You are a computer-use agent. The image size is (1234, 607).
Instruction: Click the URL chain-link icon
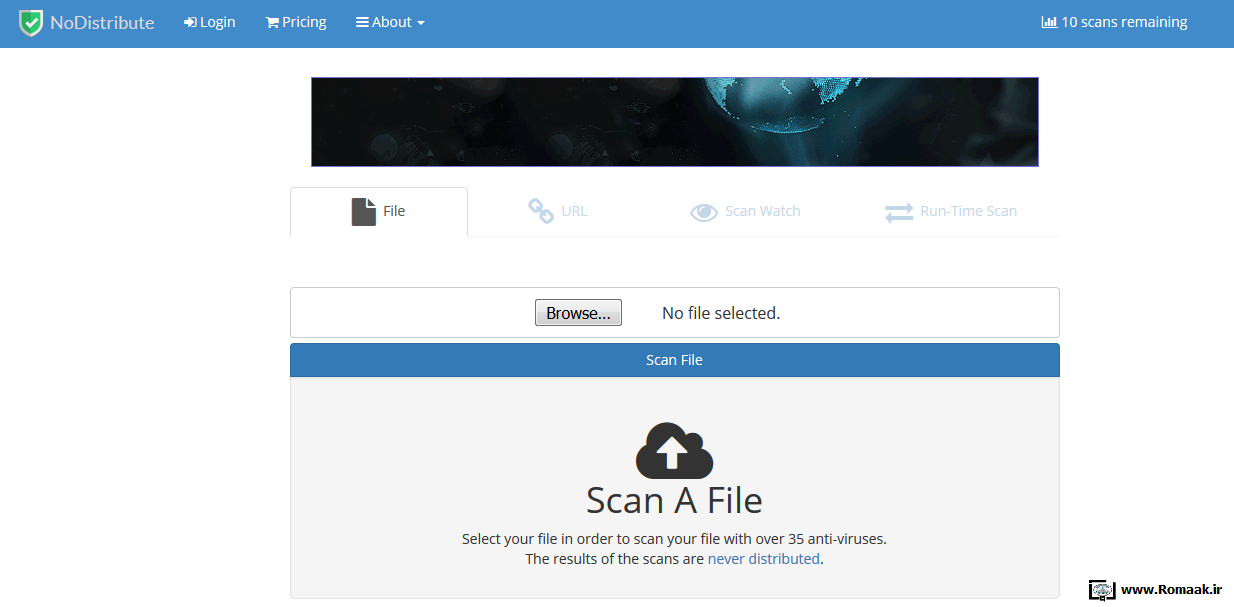coord(541,211)
